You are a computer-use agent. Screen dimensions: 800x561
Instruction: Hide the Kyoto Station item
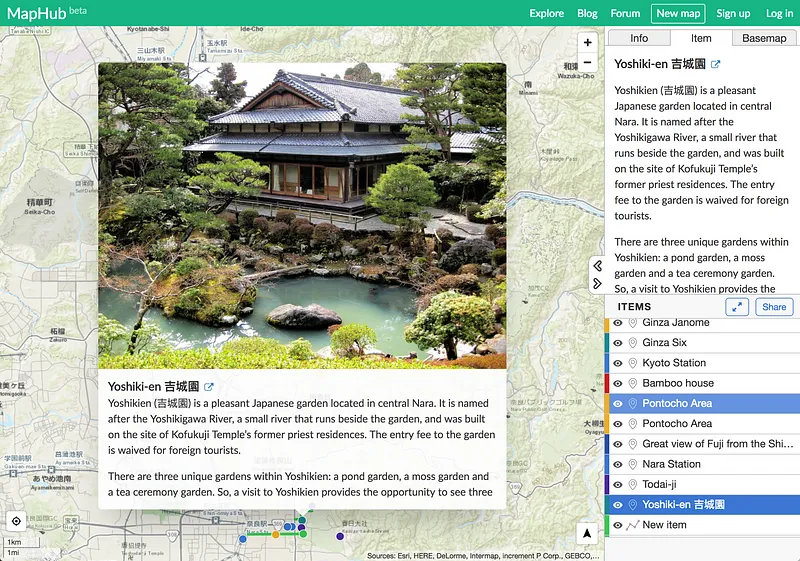(618, 363)
